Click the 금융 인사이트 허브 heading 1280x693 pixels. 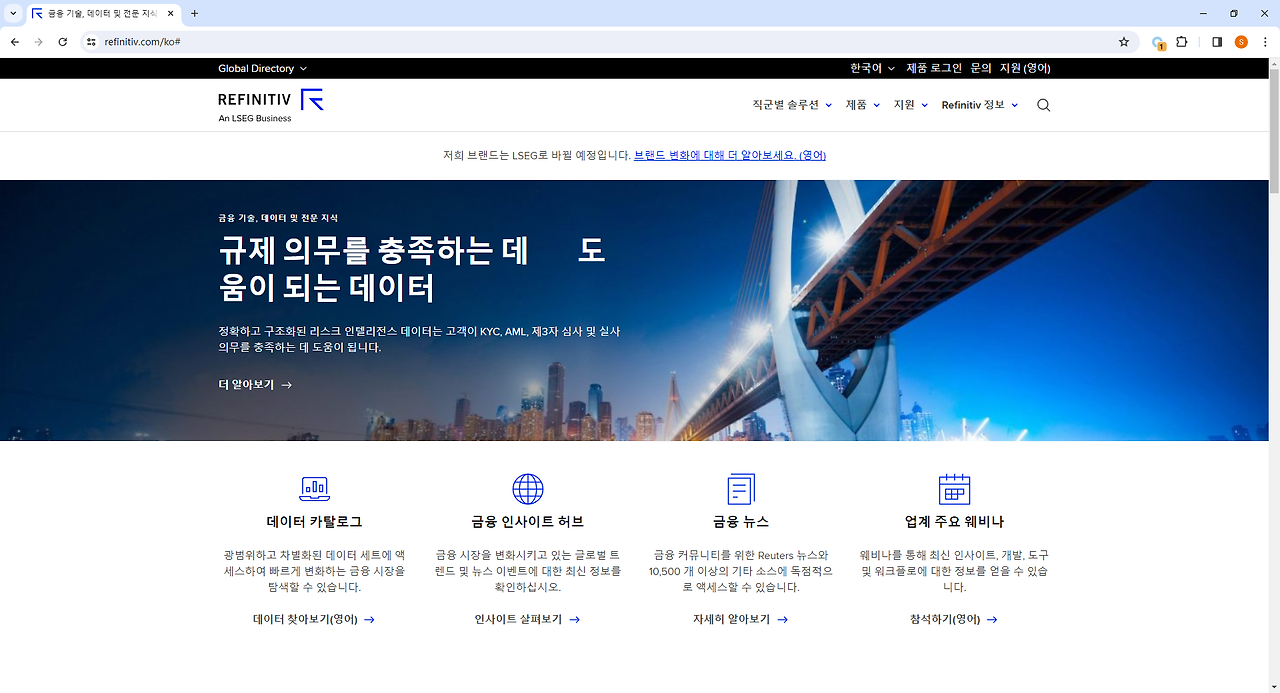(527, 522)
